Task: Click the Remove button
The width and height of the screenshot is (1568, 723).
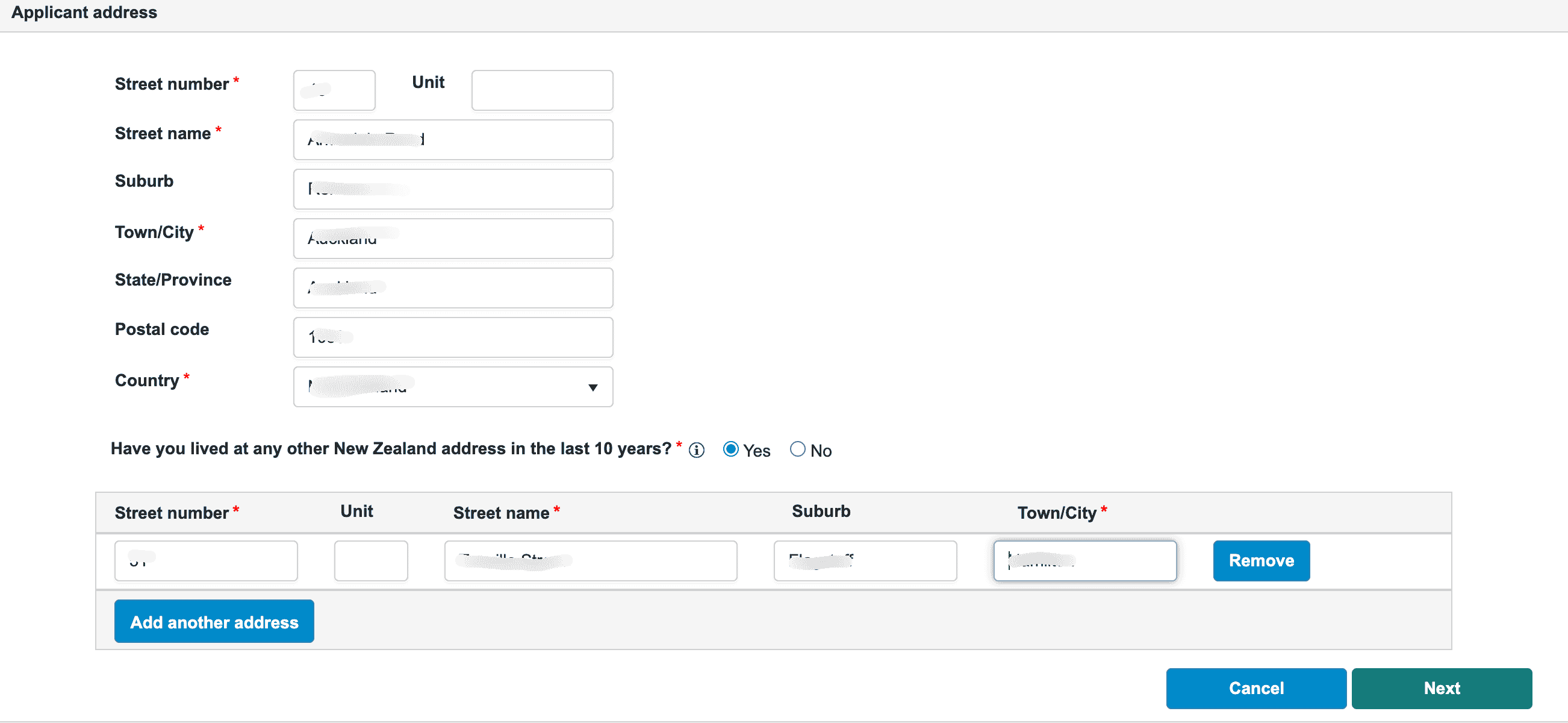Action: [1261, 560]
